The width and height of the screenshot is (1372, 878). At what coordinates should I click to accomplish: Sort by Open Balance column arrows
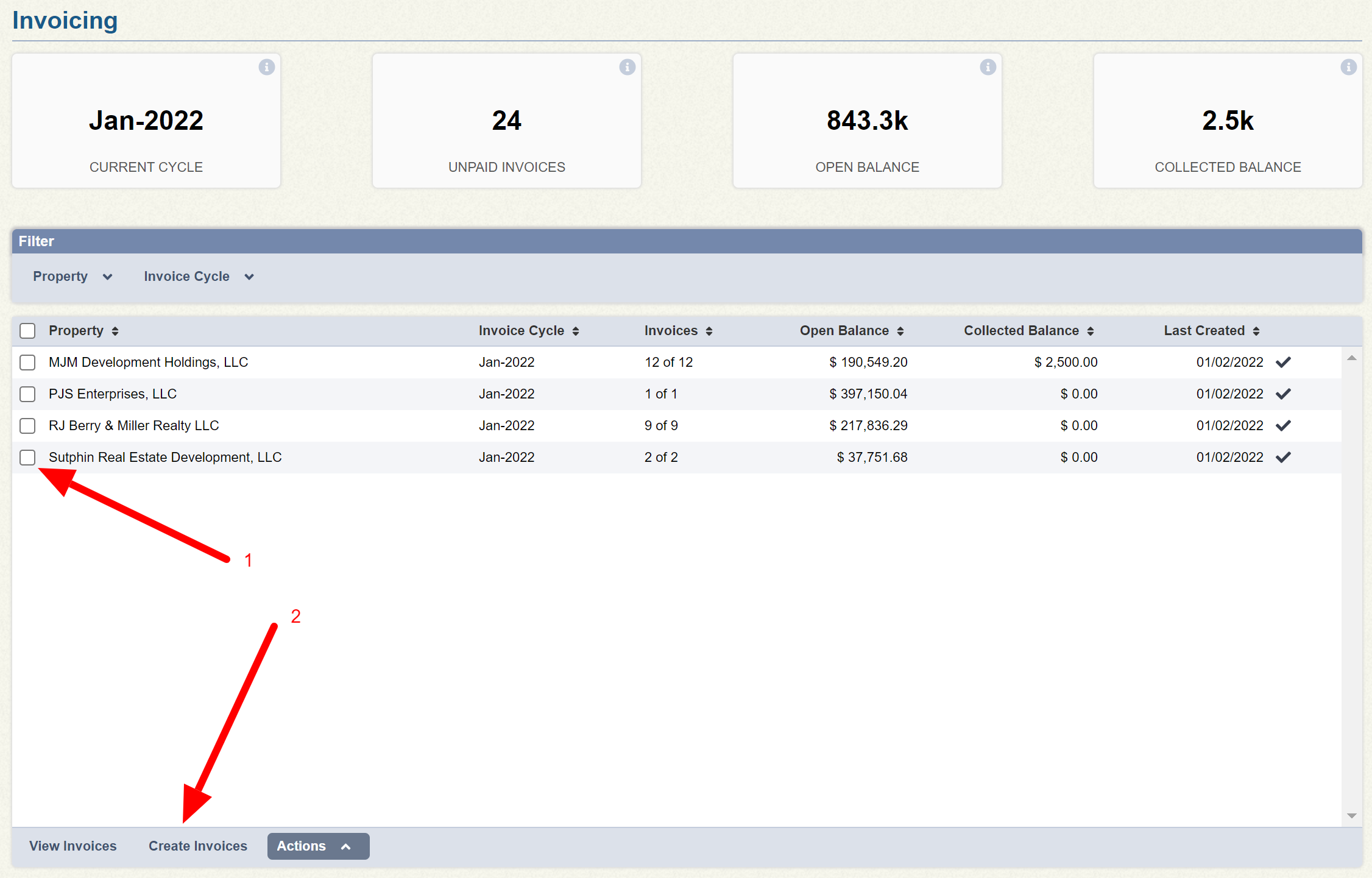click(x=900, y=331)
